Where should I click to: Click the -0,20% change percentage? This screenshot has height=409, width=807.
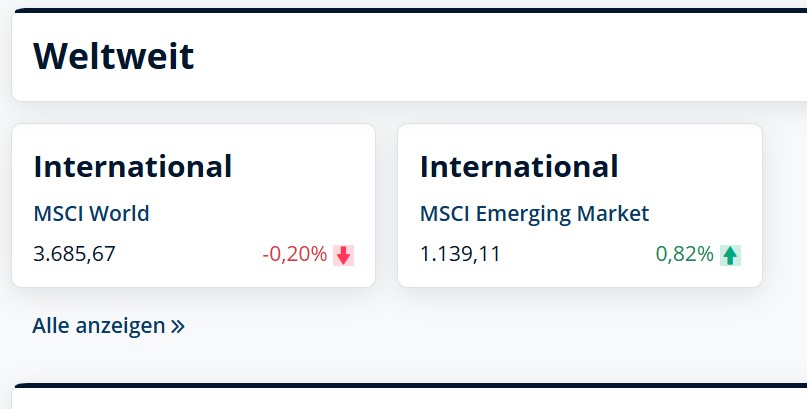pyautogui.click(x=294, y=254)
